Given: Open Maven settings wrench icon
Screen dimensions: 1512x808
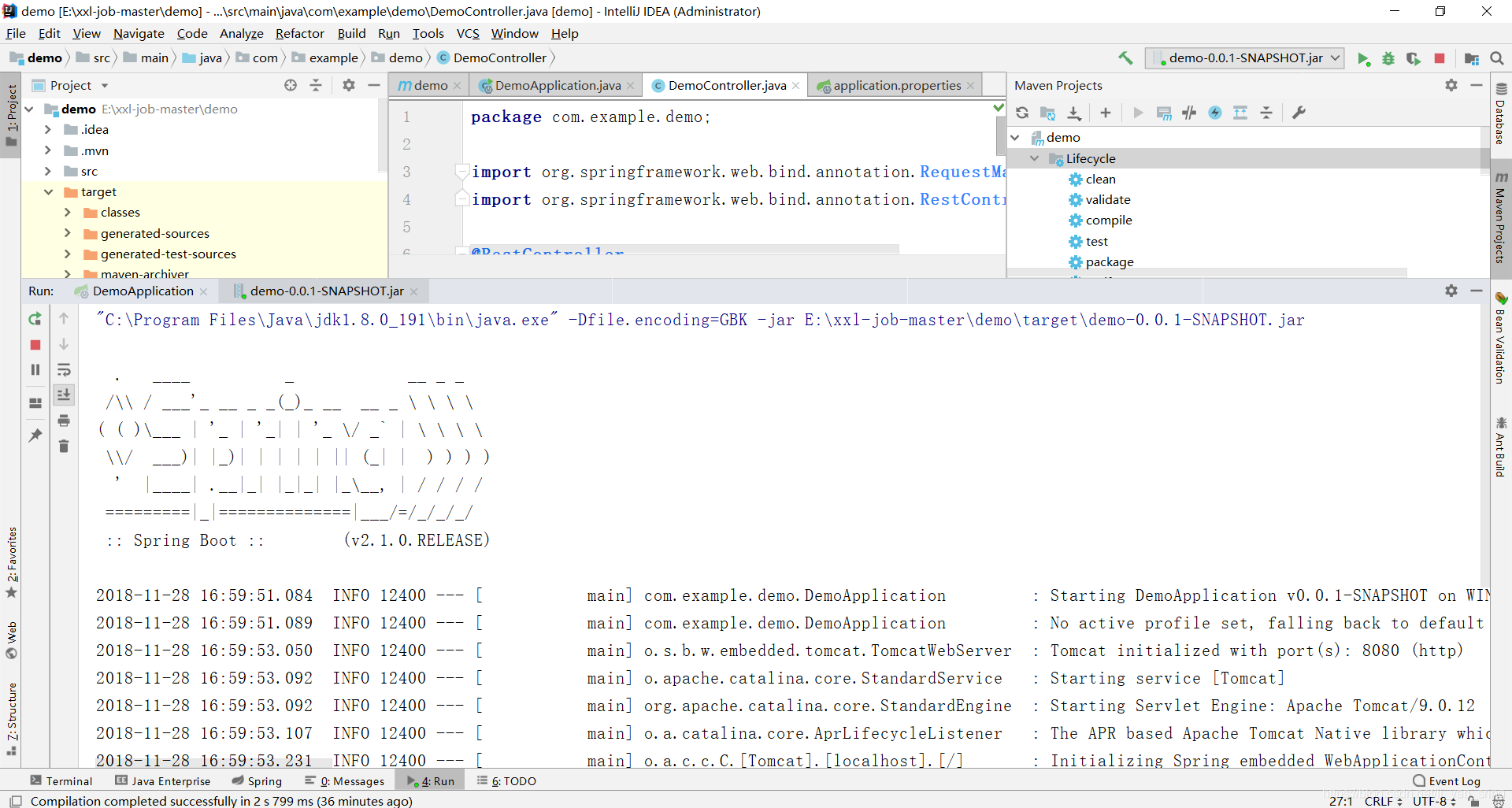Looking at the screenshot, I should (x=1299, y=113).
